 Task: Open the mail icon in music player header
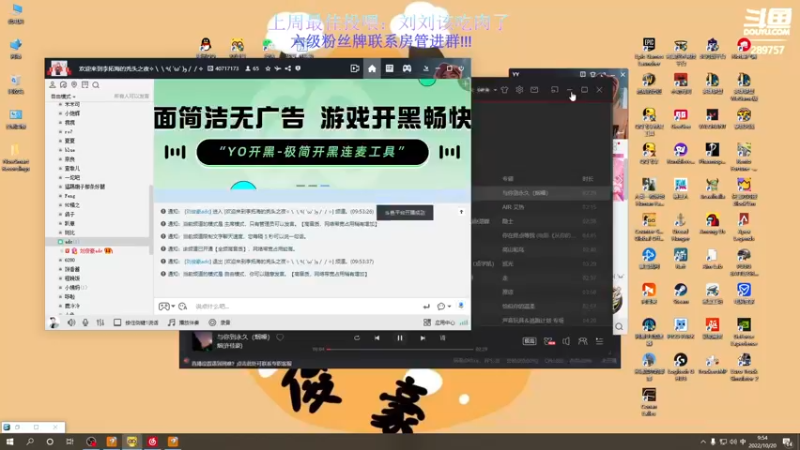(x=534, y=90)
